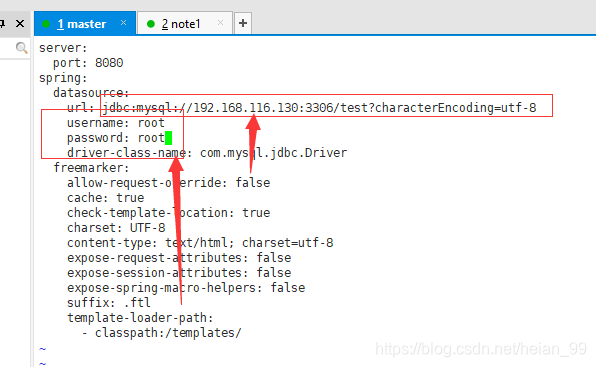Image resolution: width=596 pixels, height=367 pixels.
Task: Click 'expose-request-attributes: false' line
Action: [179, 258]
